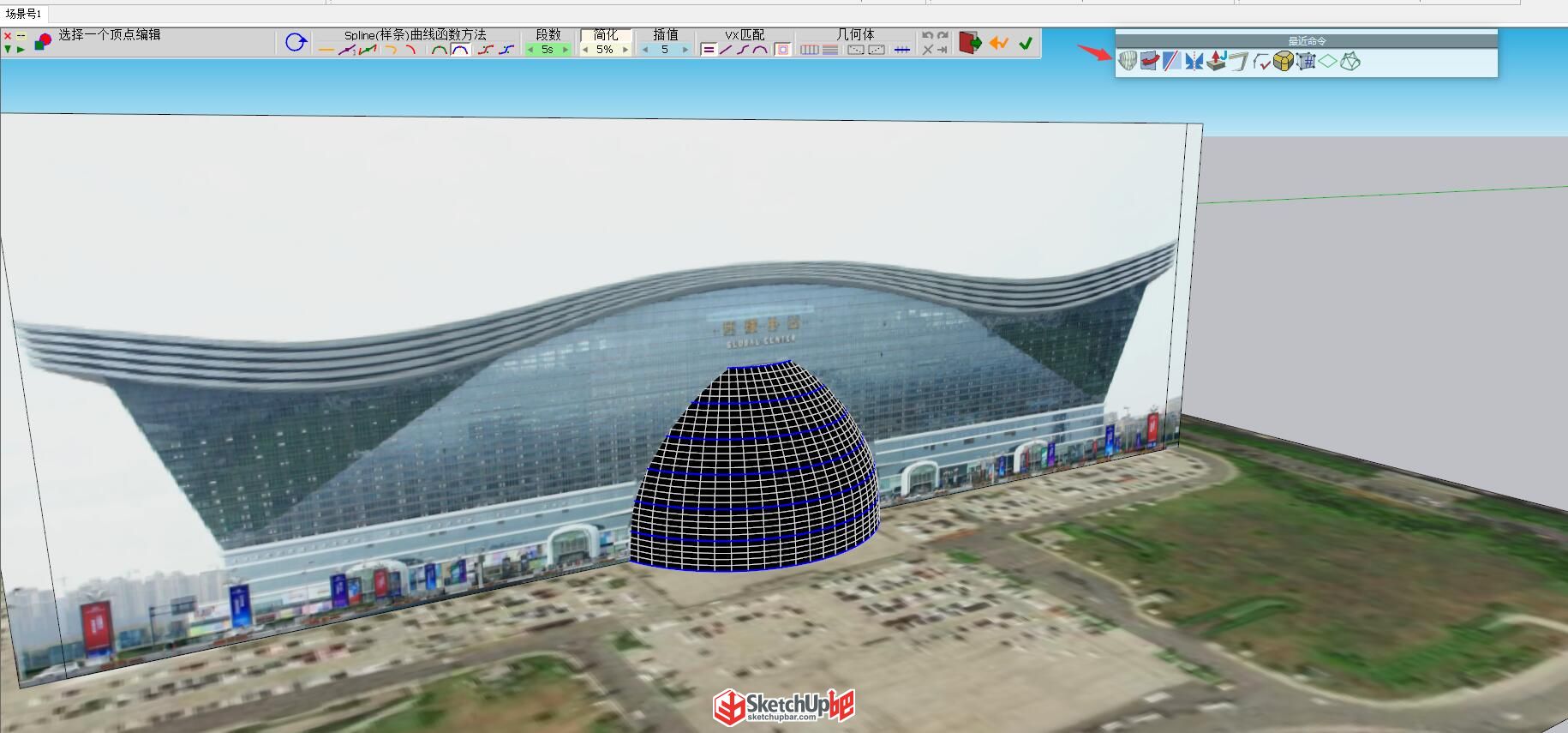
Task: Click the 5s segment value field
Action: [548, 50]
